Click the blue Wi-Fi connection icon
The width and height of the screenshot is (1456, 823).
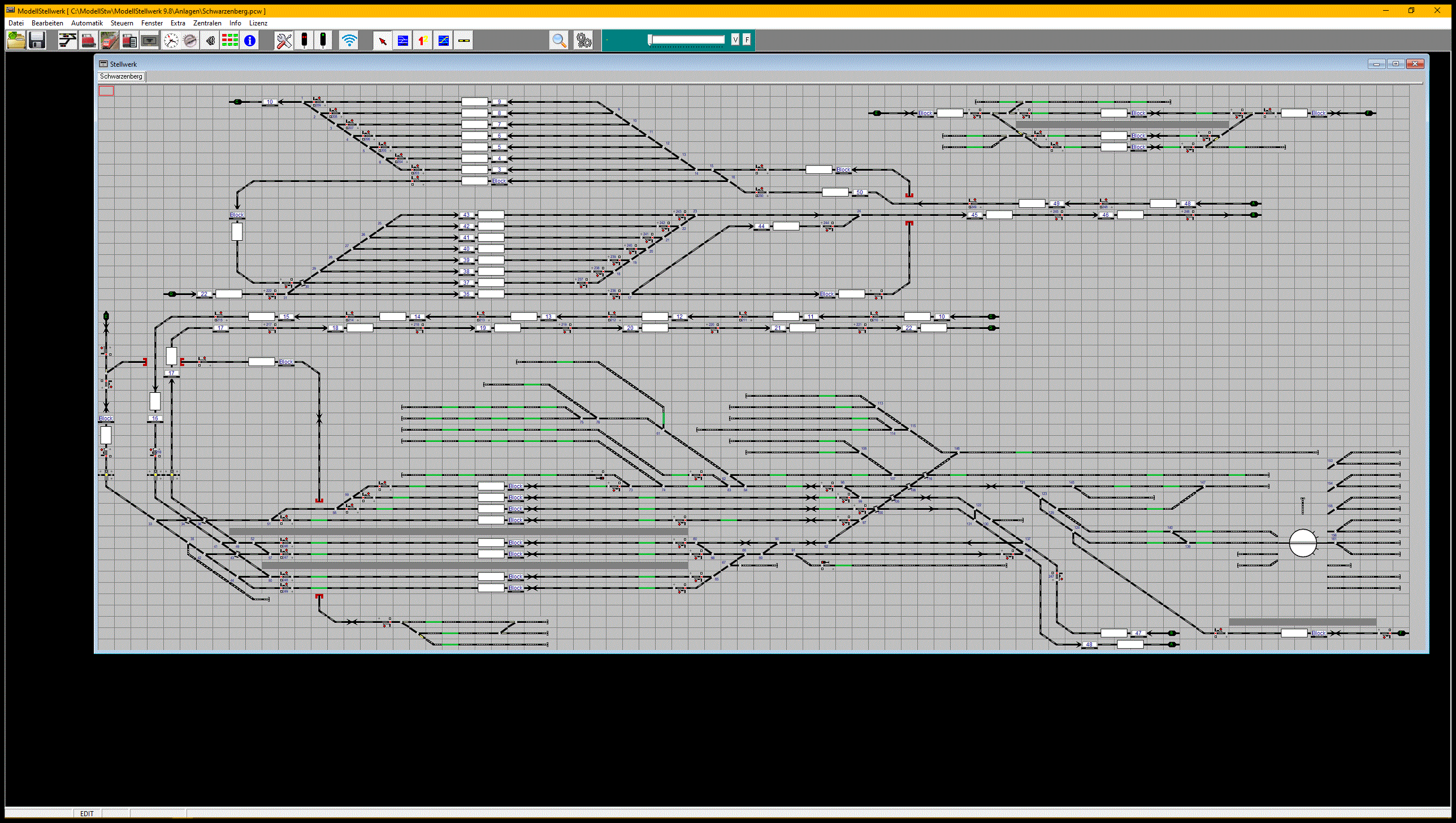click(x=349, y=40)
